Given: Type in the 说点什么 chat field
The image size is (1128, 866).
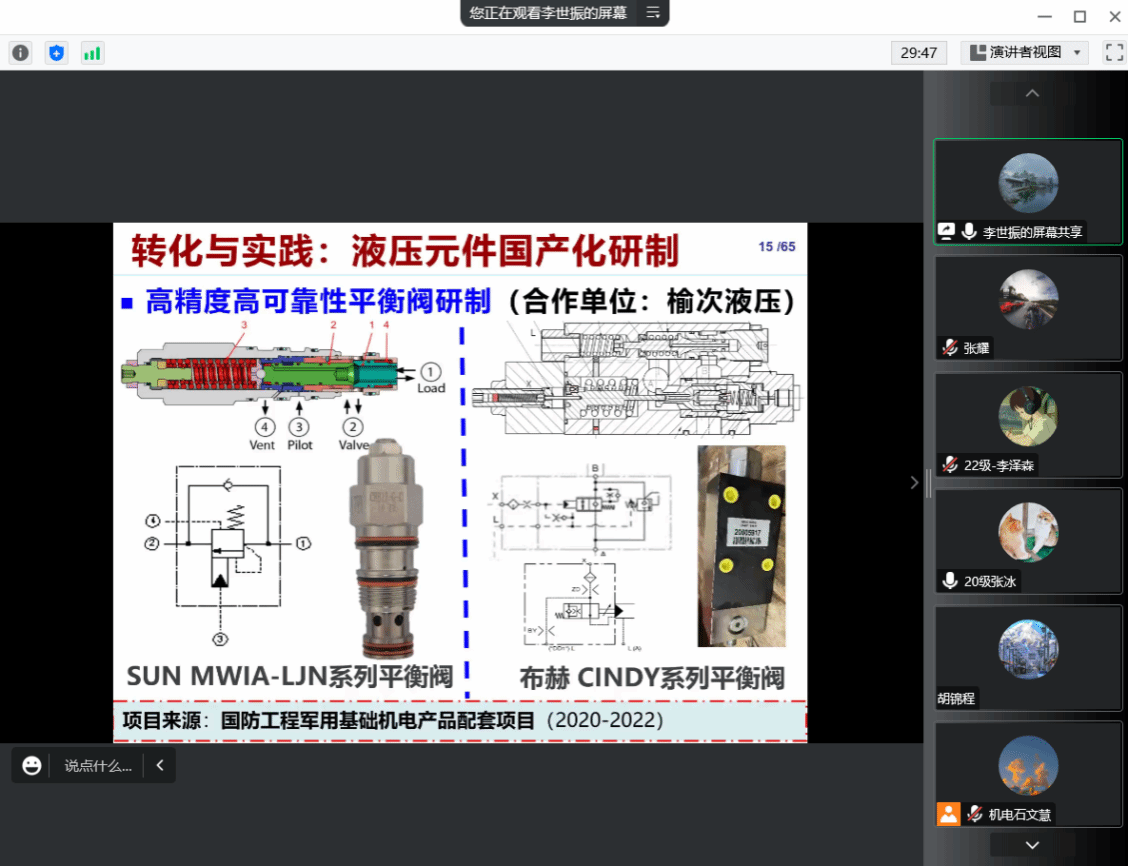Looking at the screenshot, I should [98, 766].
